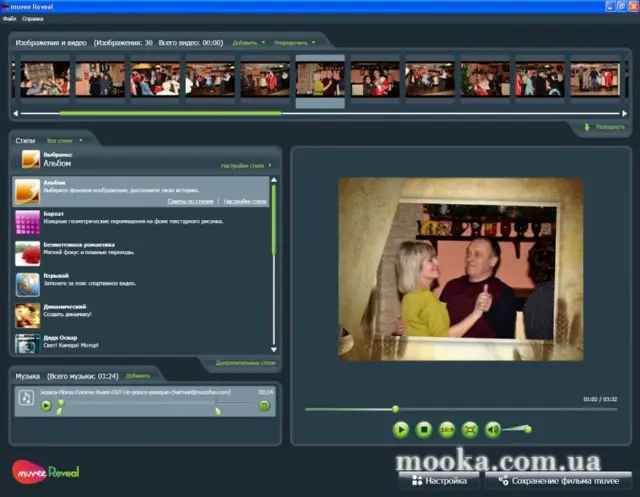Click the 01:02 / 03:32 time readout

click(600, 399)
